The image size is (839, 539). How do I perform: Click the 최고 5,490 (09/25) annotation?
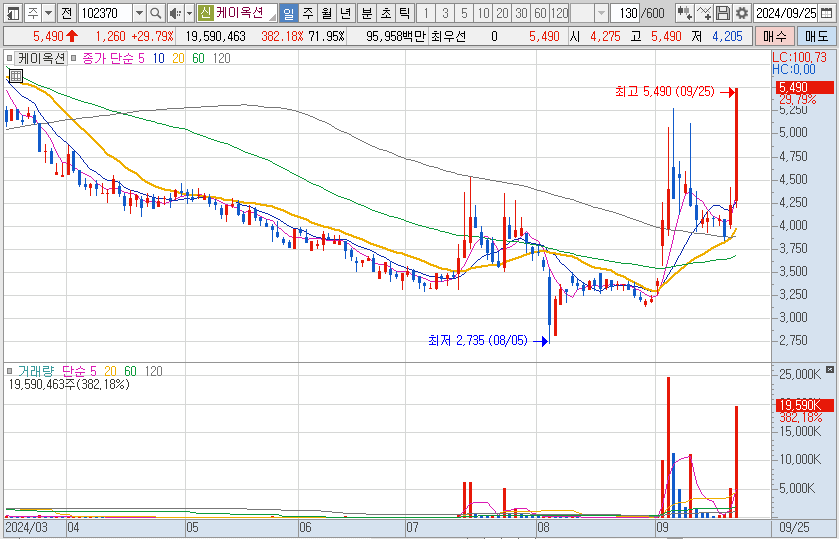click(x=665, y=92)
